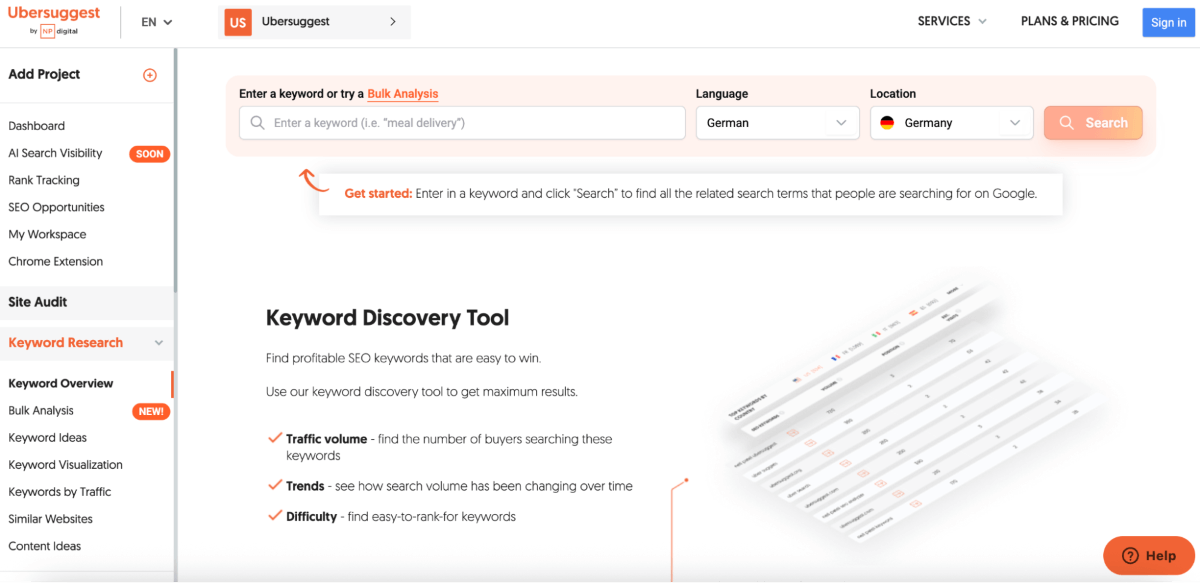Click the Sign in button
This screenshot has width=1200, height=583.
[1169, 22]
